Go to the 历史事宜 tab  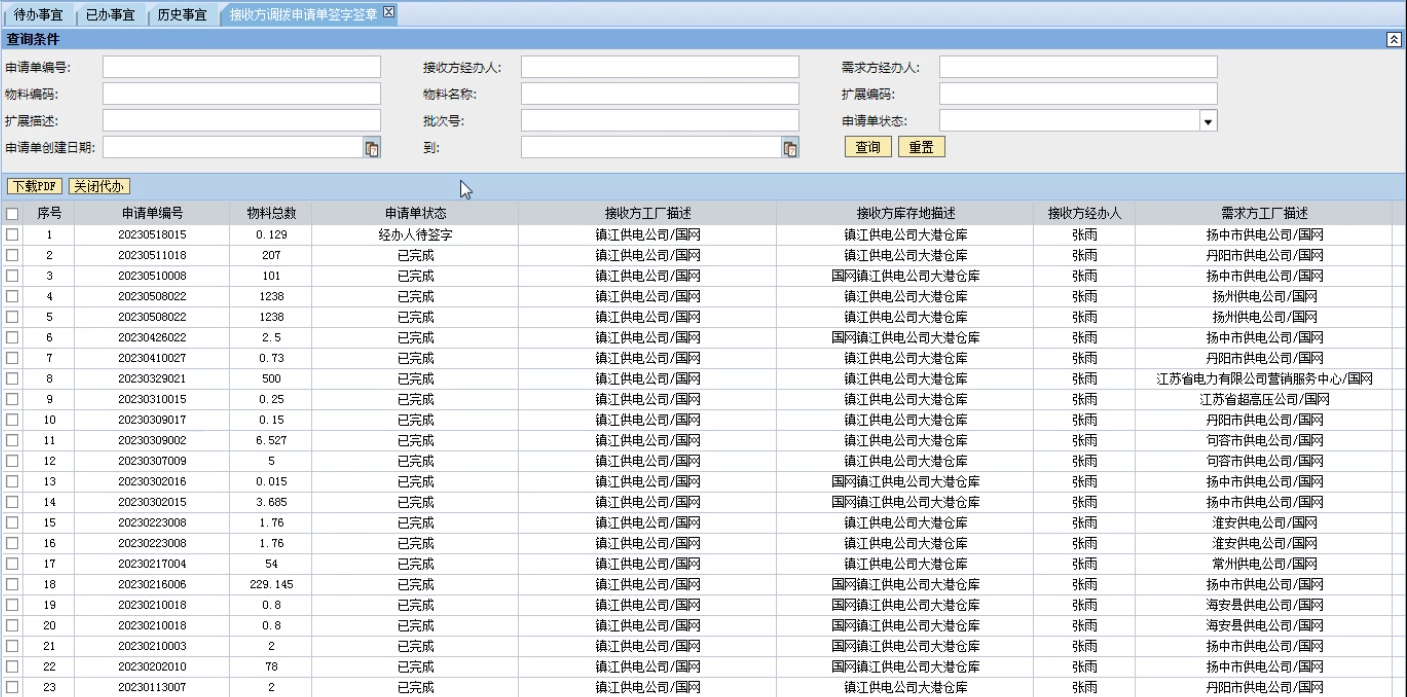[182, 14]
